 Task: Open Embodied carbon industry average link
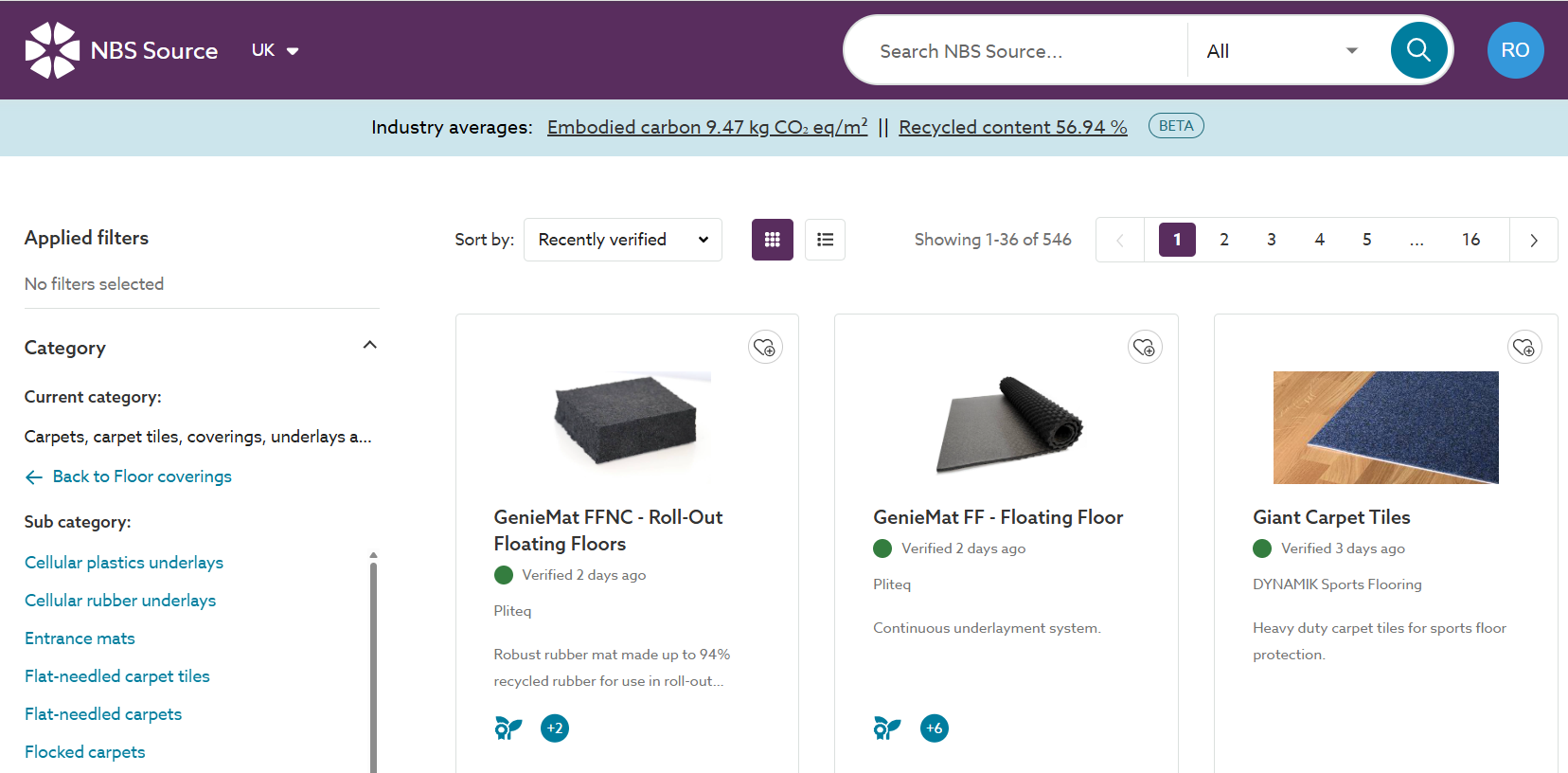click(707, 127)
